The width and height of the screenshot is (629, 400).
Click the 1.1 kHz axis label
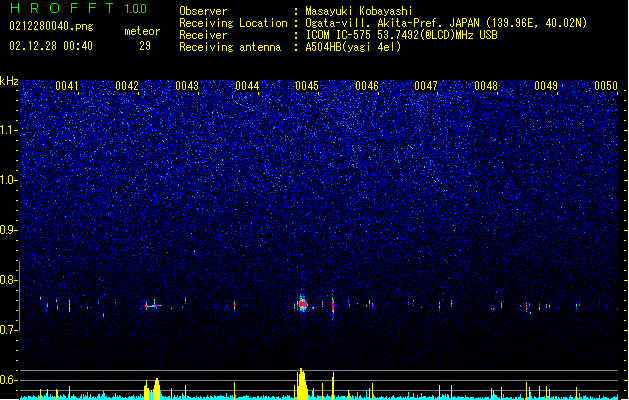coord(8,130)
